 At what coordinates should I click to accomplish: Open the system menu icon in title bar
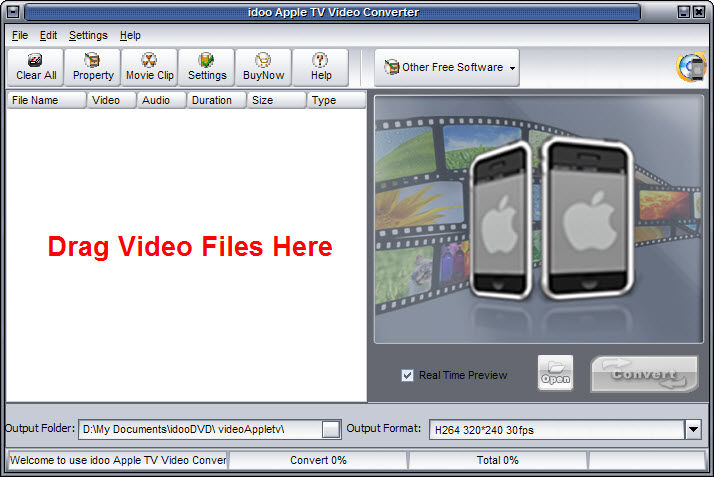click(13, 12)
